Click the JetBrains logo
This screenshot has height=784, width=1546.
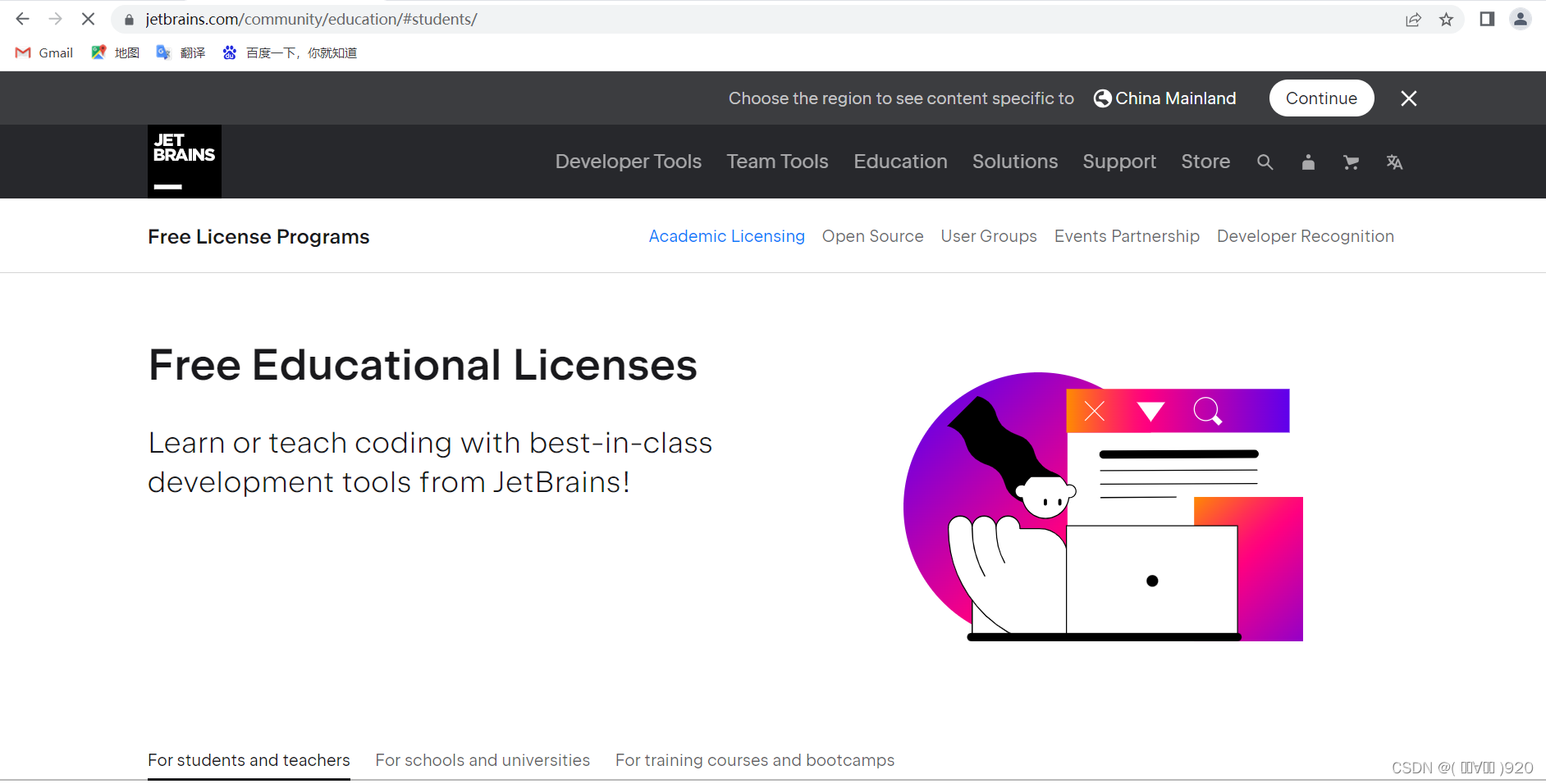pos(185,162)
